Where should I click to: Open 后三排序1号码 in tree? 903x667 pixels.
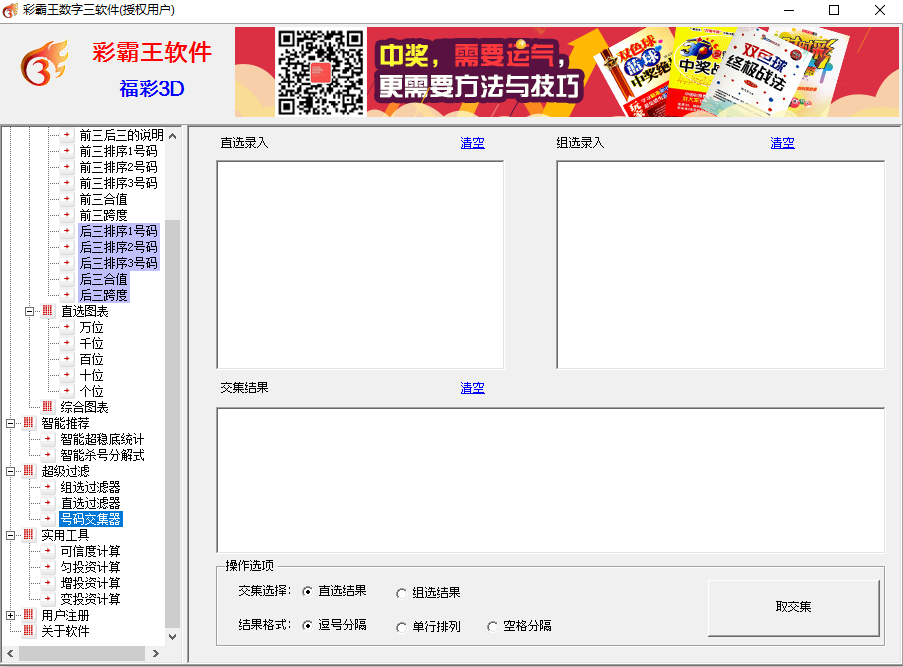click(x=118, y=231)
